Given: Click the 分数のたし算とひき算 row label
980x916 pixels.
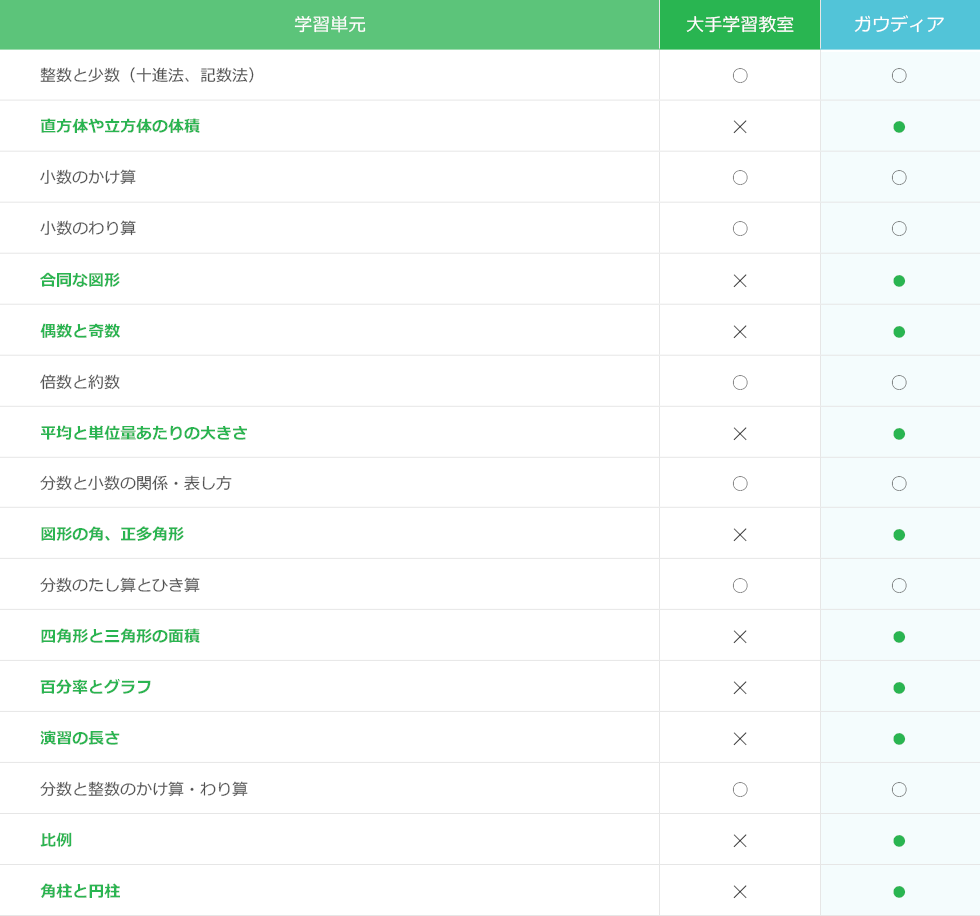Looking at the screenshot, I should tap(120, 585).
